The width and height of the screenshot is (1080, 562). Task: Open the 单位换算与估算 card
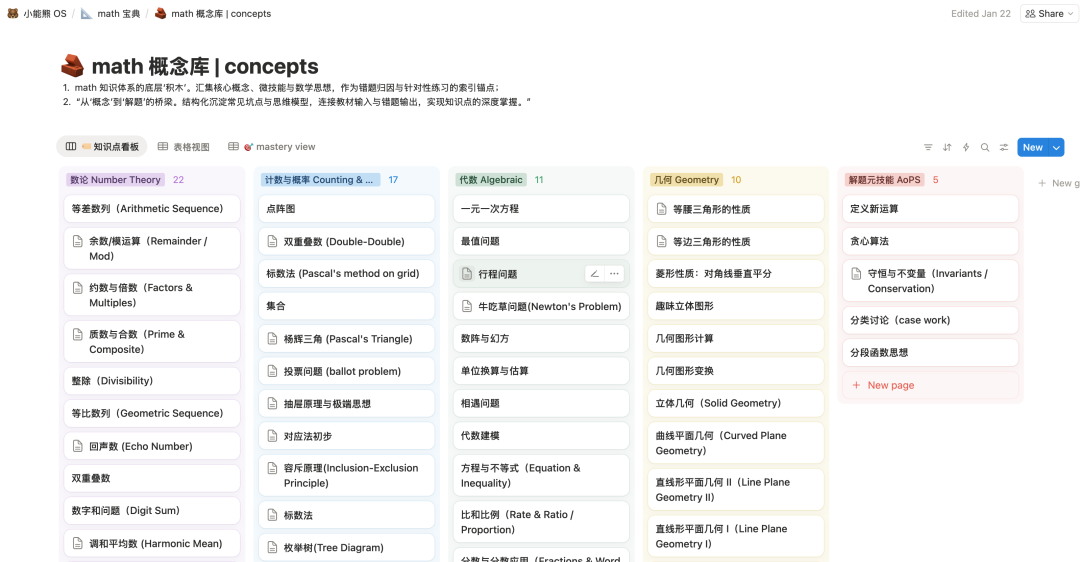tap(541, 371)
